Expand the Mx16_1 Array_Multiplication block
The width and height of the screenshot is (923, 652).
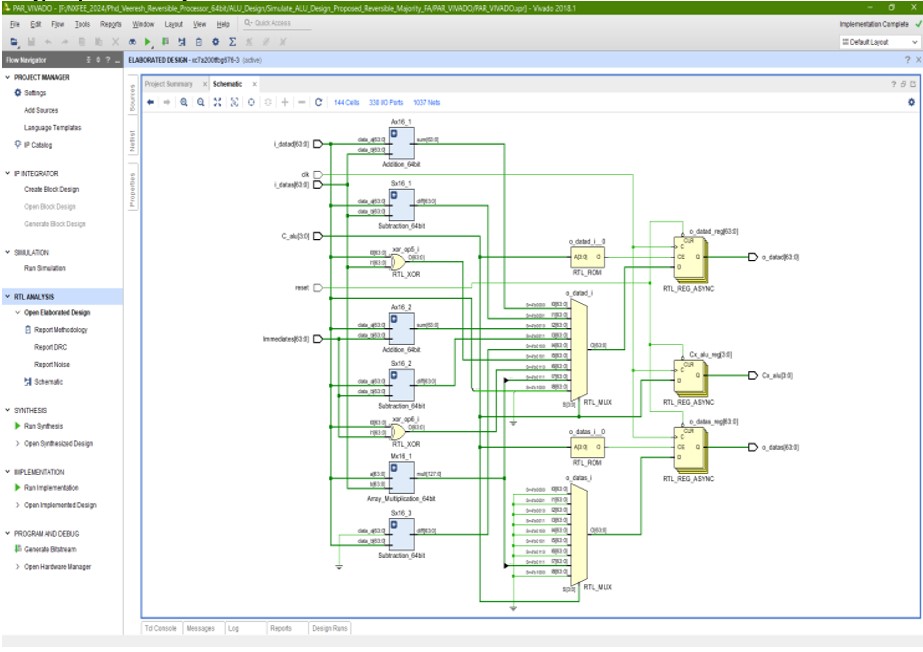[395, 467]
